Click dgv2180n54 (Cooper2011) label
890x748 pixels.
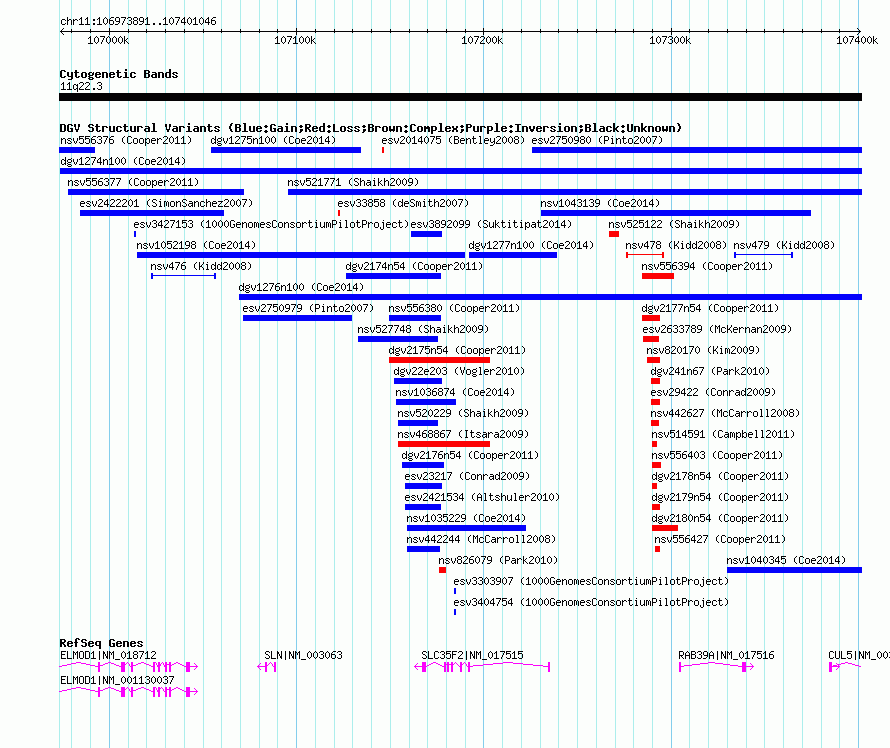tap(720, 518)
